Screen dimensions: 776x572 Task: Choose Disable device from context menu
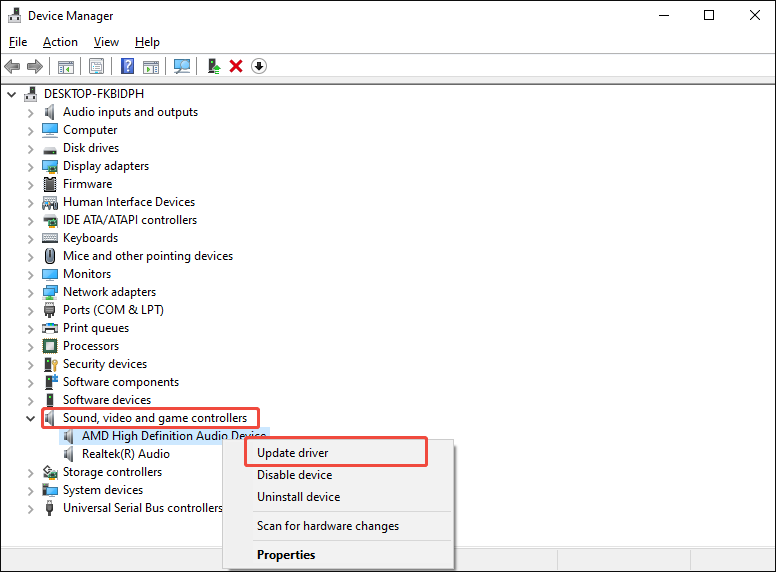point(338,475)
